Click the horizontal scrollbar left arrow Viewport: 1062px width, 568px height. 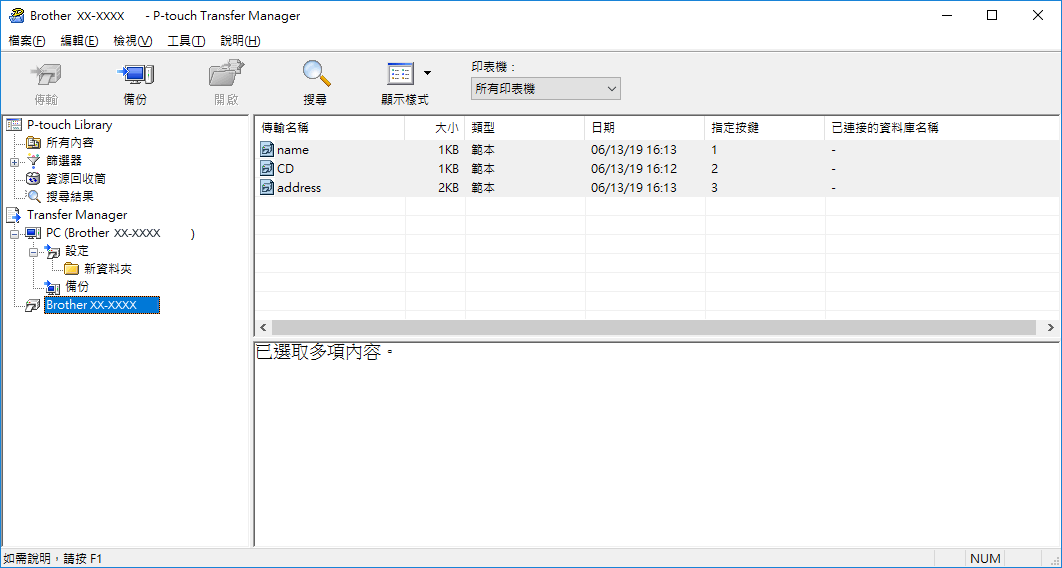tap(263, 328)
